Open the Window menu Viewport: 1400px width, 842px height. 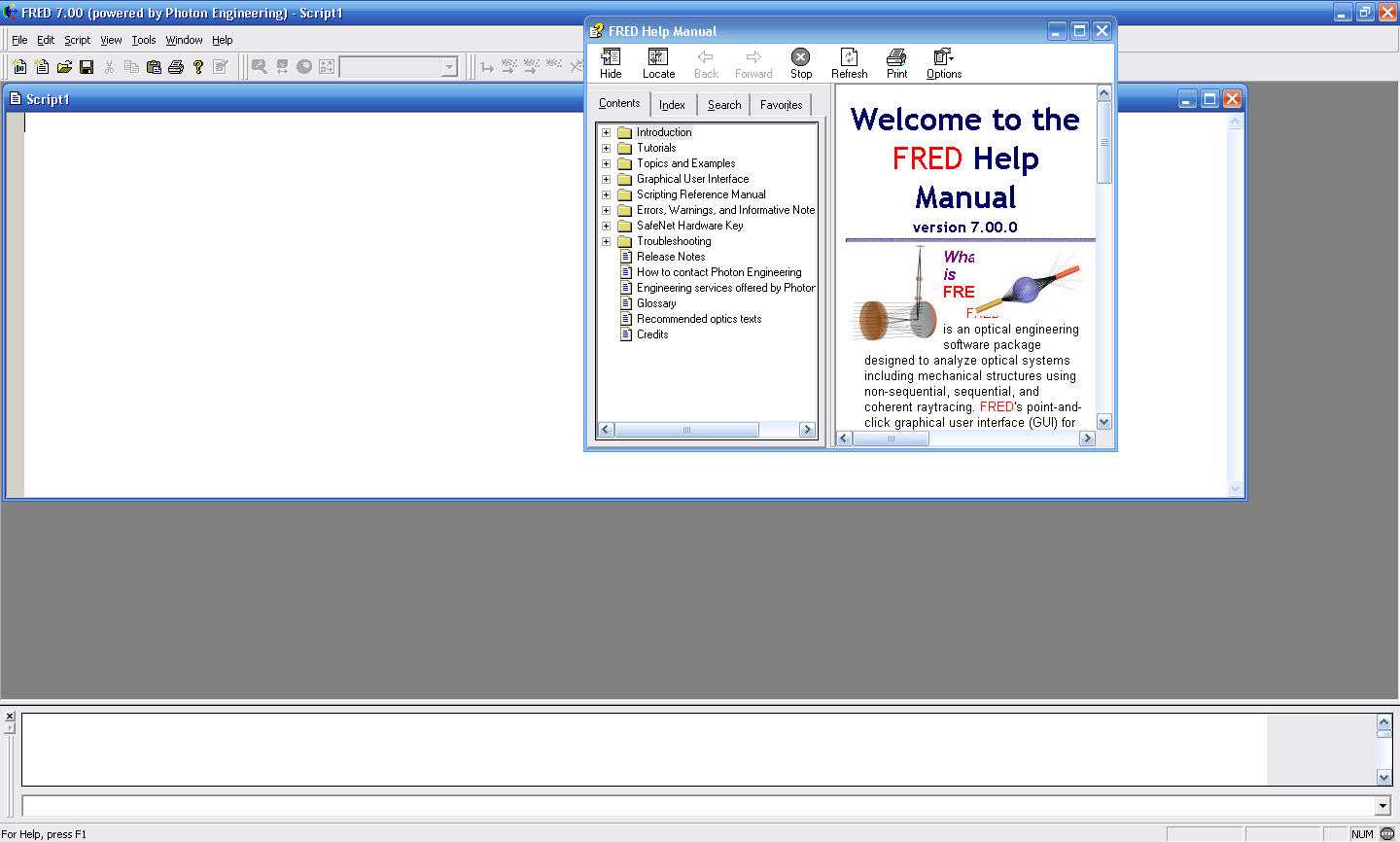pyautogui.click(x=184, y=40)
